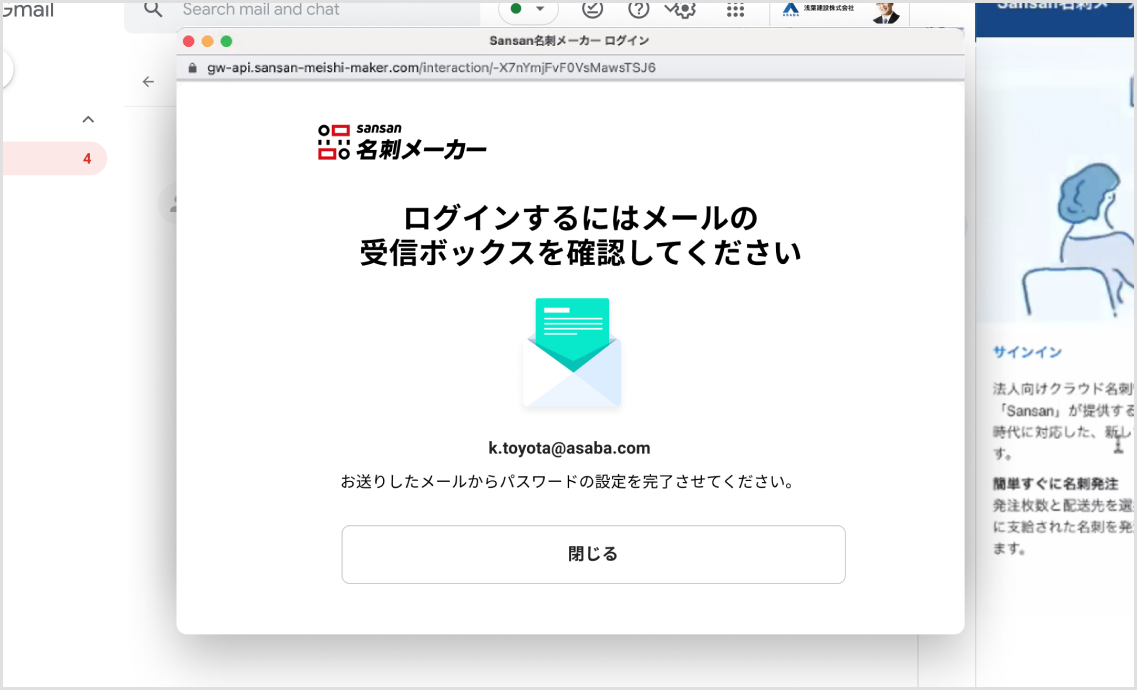Open Gmail help question mark icon

tap(638, 9)
